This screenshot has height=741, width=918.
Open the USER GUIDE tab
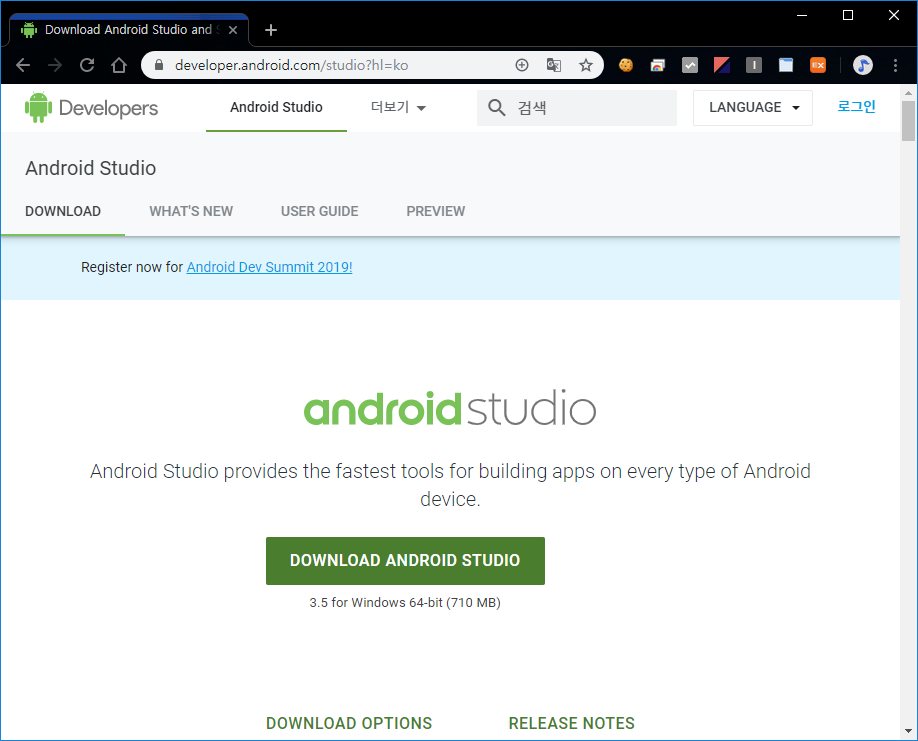pyautogui.click(x=320, y=211)
